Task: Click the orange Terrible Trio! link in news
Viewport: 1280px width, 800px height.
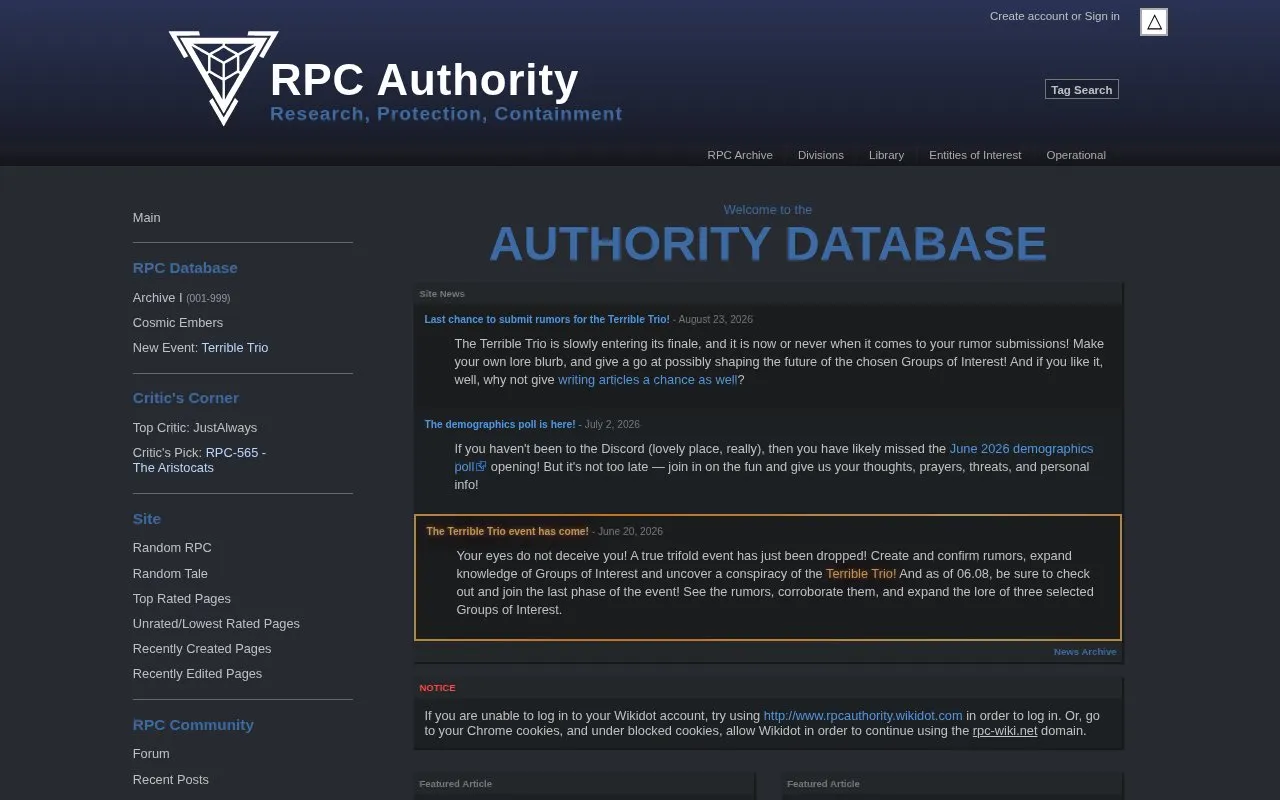Action: point(861,573)
